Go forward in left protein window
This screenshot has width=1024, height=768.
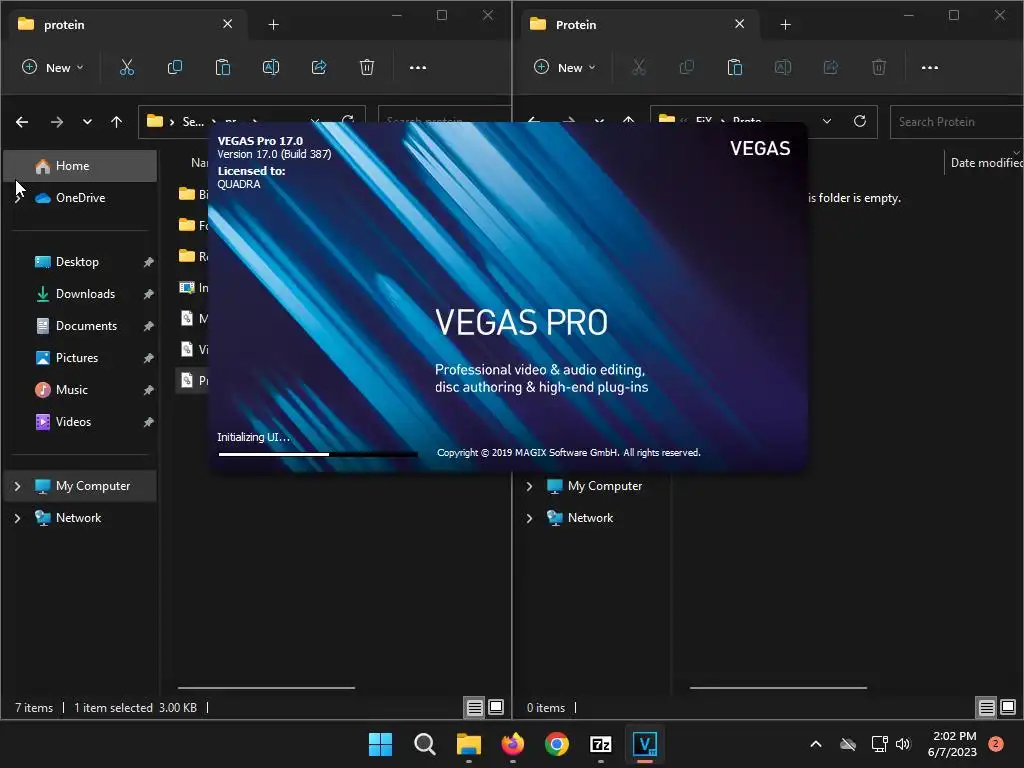[x=57, y=121]
